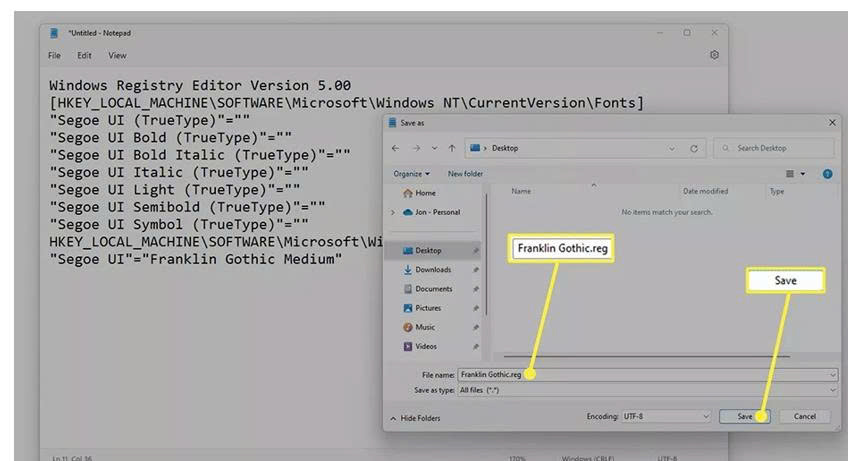Open the Encoding UTF-8 dropdown
The width and height of the screenshot is (848, 461).
point(665,417)
